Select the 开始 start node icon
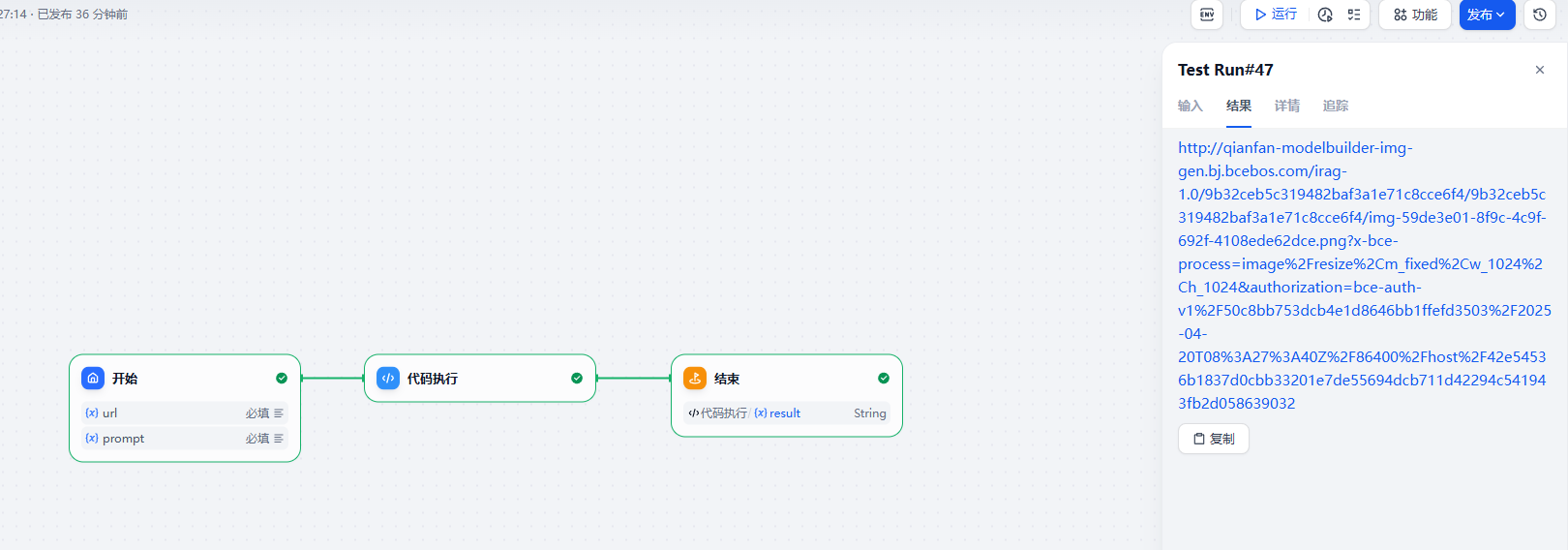This screenshot has width=1568, height=550. coord(93,379)
